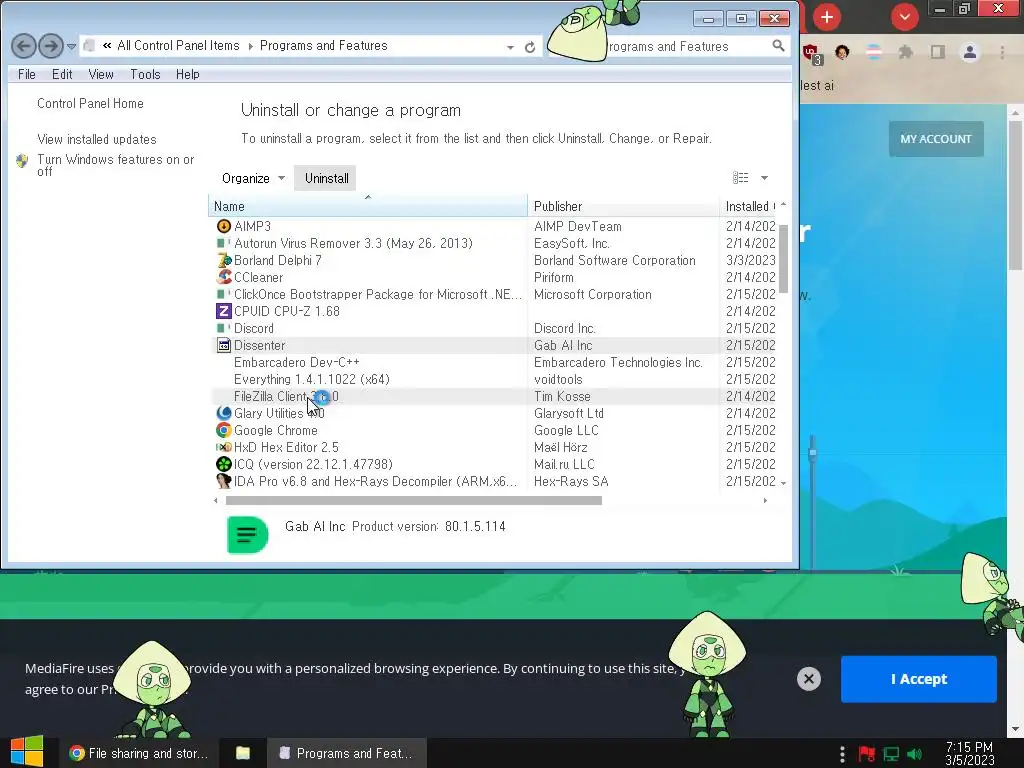Open the recent locations dropdown arrow
Screen dimensions: 1024x768
pyautogui.click(x=71, y=46)
